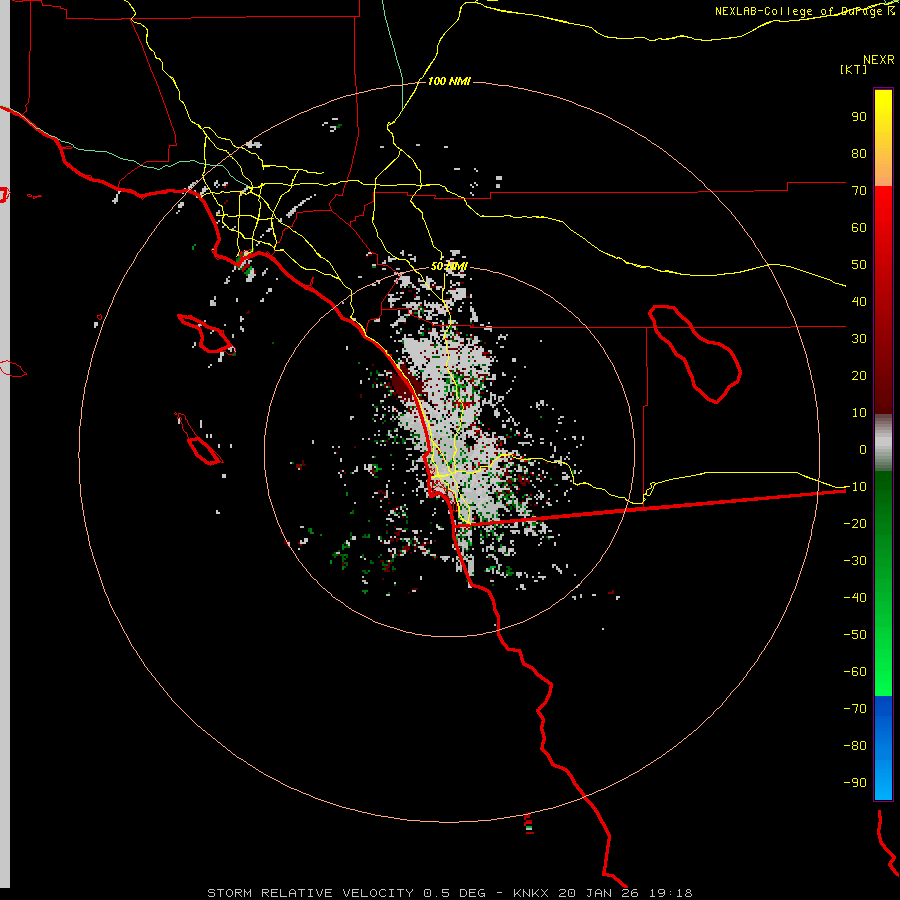Click the NEXLAB-College of DuPage credit text
This screenshot has height=900, width=900.
(804, 11)
